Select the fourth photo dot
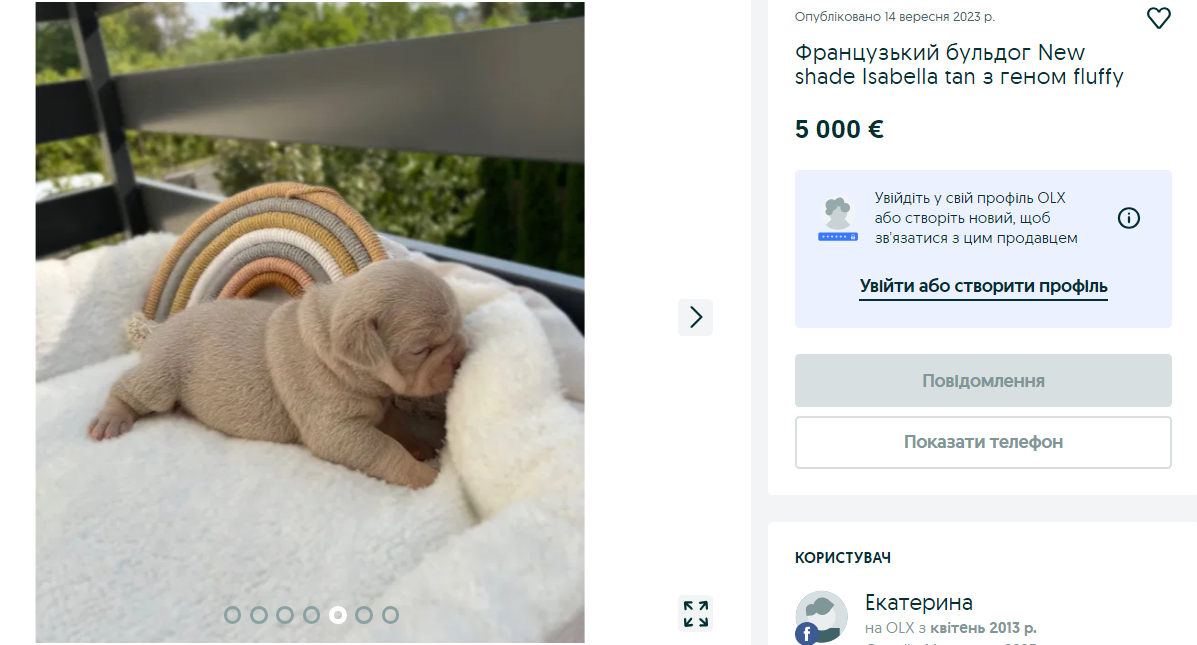Image resolution: width=1197 pixels, height=645 pixels. [312, 615]
